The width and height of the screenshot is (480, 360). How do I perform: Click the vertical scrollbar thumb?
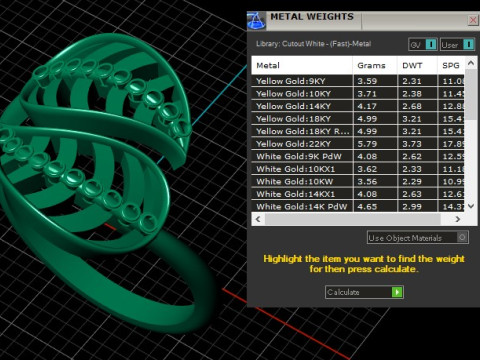click(x=471, y=94)
